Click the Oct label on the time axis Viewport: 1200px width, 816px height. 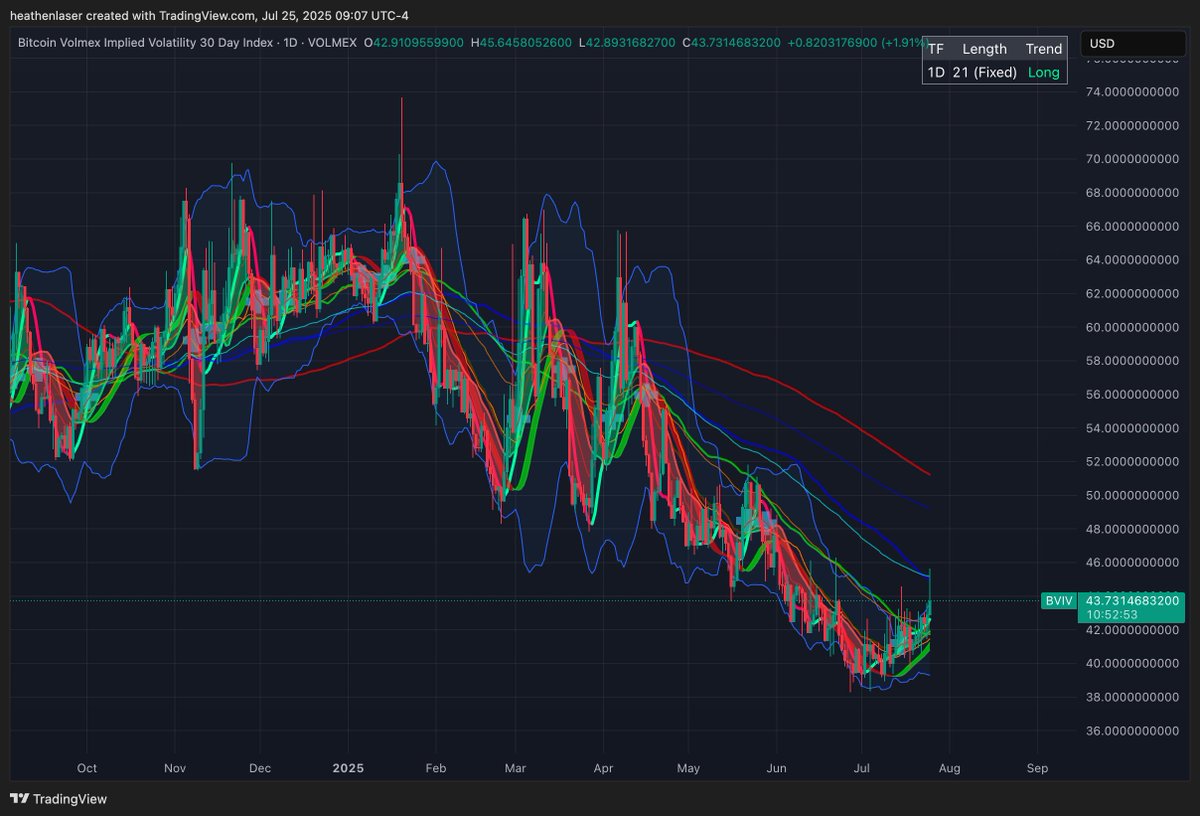pyautogui.click(x=87, y=768)
